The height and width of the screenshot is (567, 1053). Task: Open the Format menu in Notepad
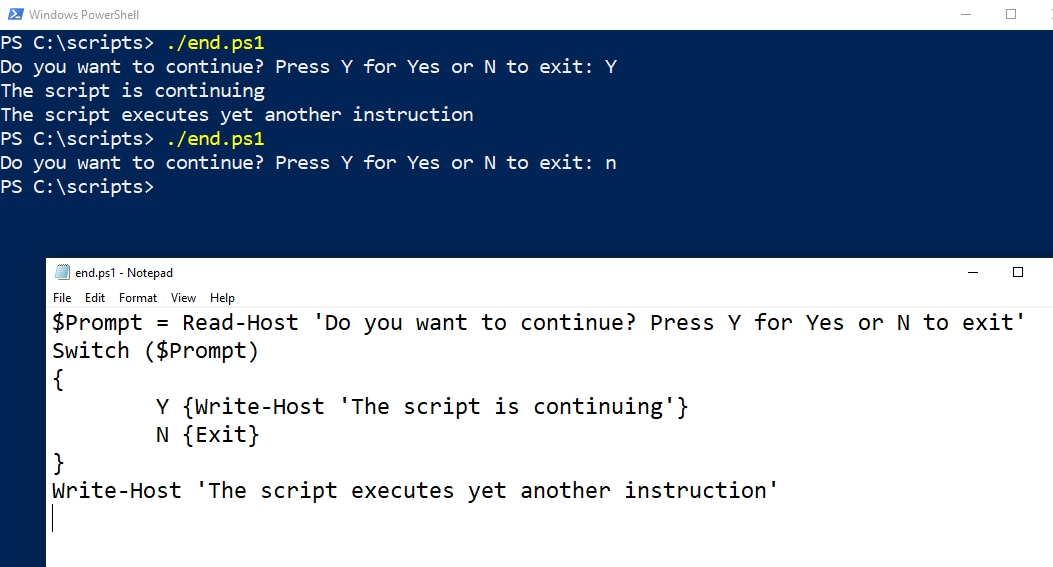point(138,298)
